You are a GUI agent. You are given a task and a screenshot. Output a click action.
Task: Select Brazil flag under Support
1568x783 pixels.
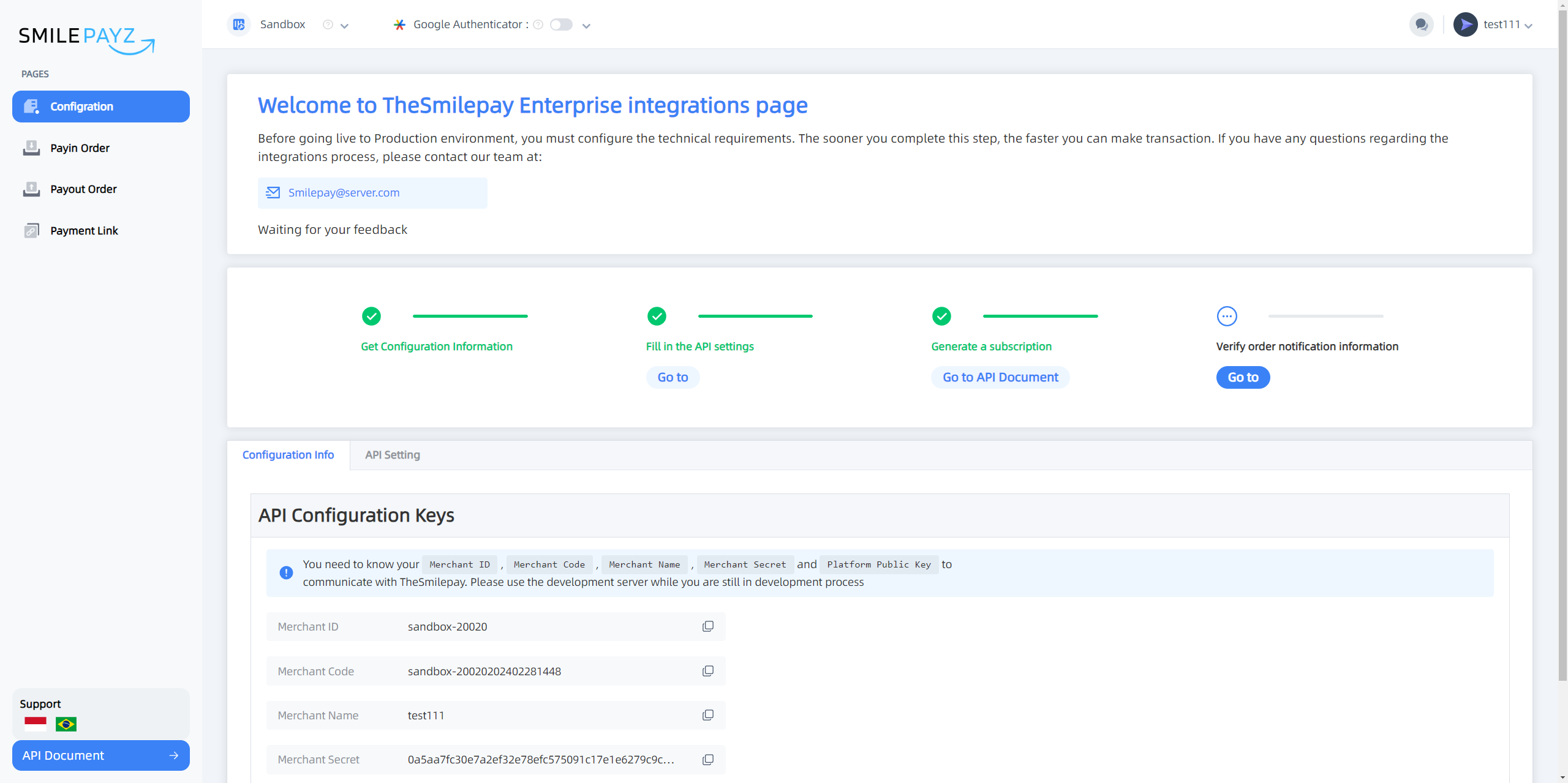66,724
